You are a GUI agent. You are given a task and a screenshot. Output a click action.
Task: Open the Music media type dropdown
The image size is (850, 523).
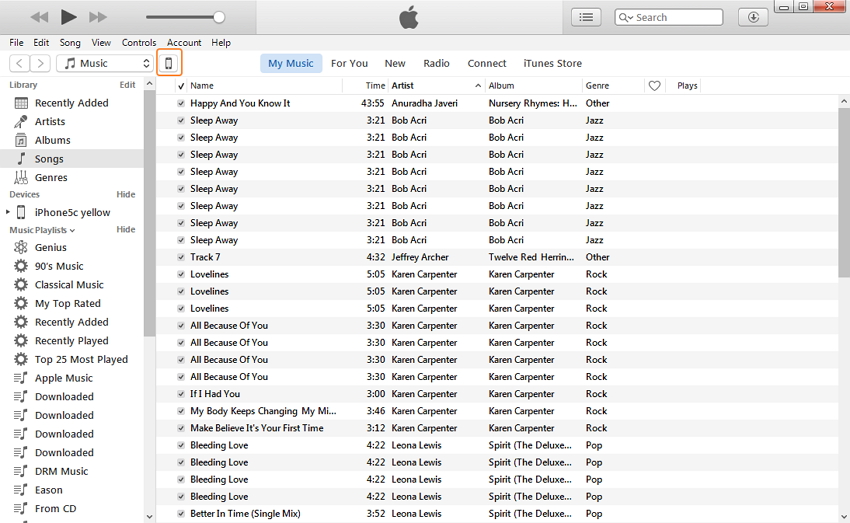pyautogui.click(x=105, y=63)
